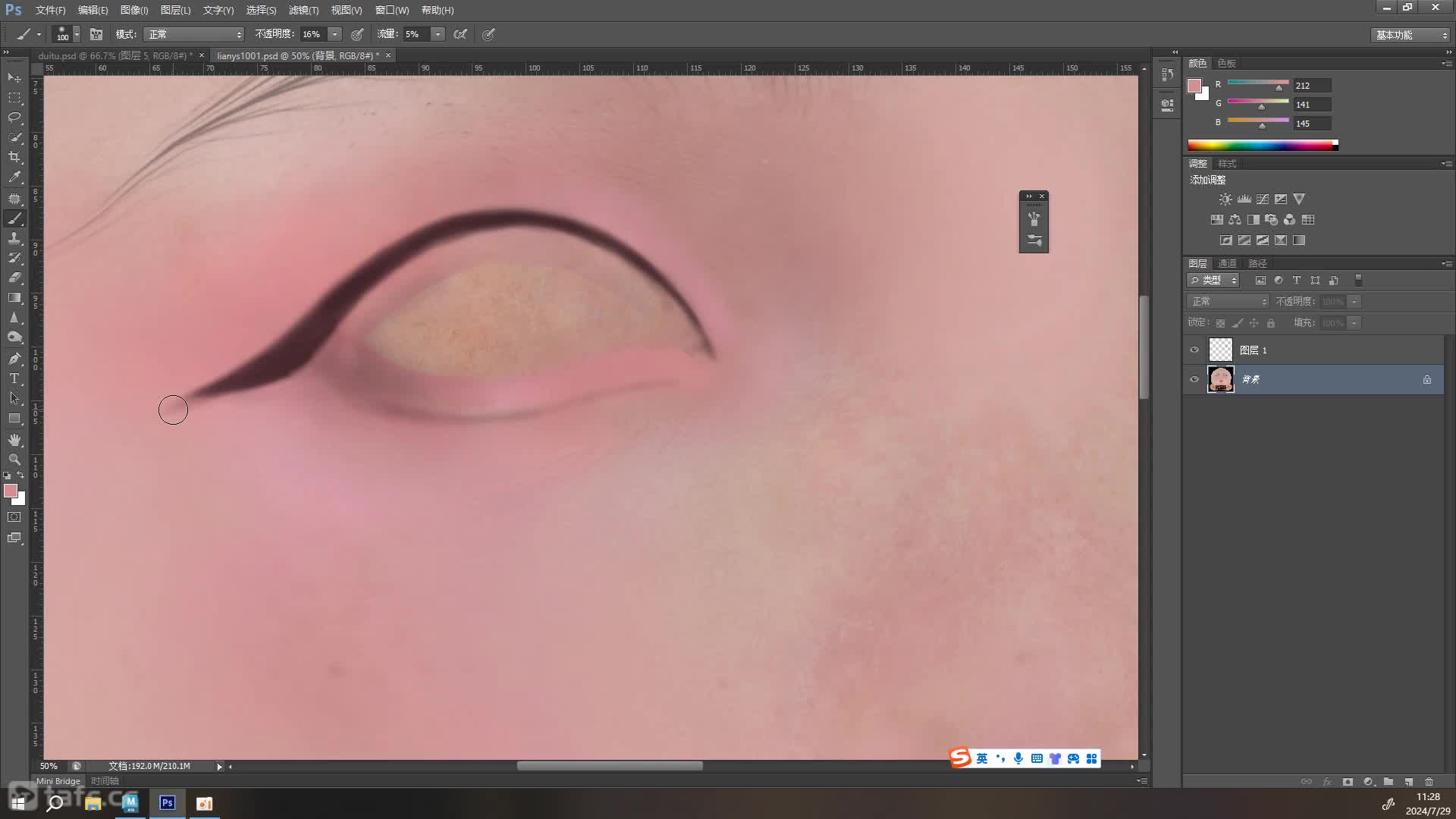This screenshot has height=819, width=1456.
Task: Open the 时间轴 timeline panel
Action: tap(105, 781)
